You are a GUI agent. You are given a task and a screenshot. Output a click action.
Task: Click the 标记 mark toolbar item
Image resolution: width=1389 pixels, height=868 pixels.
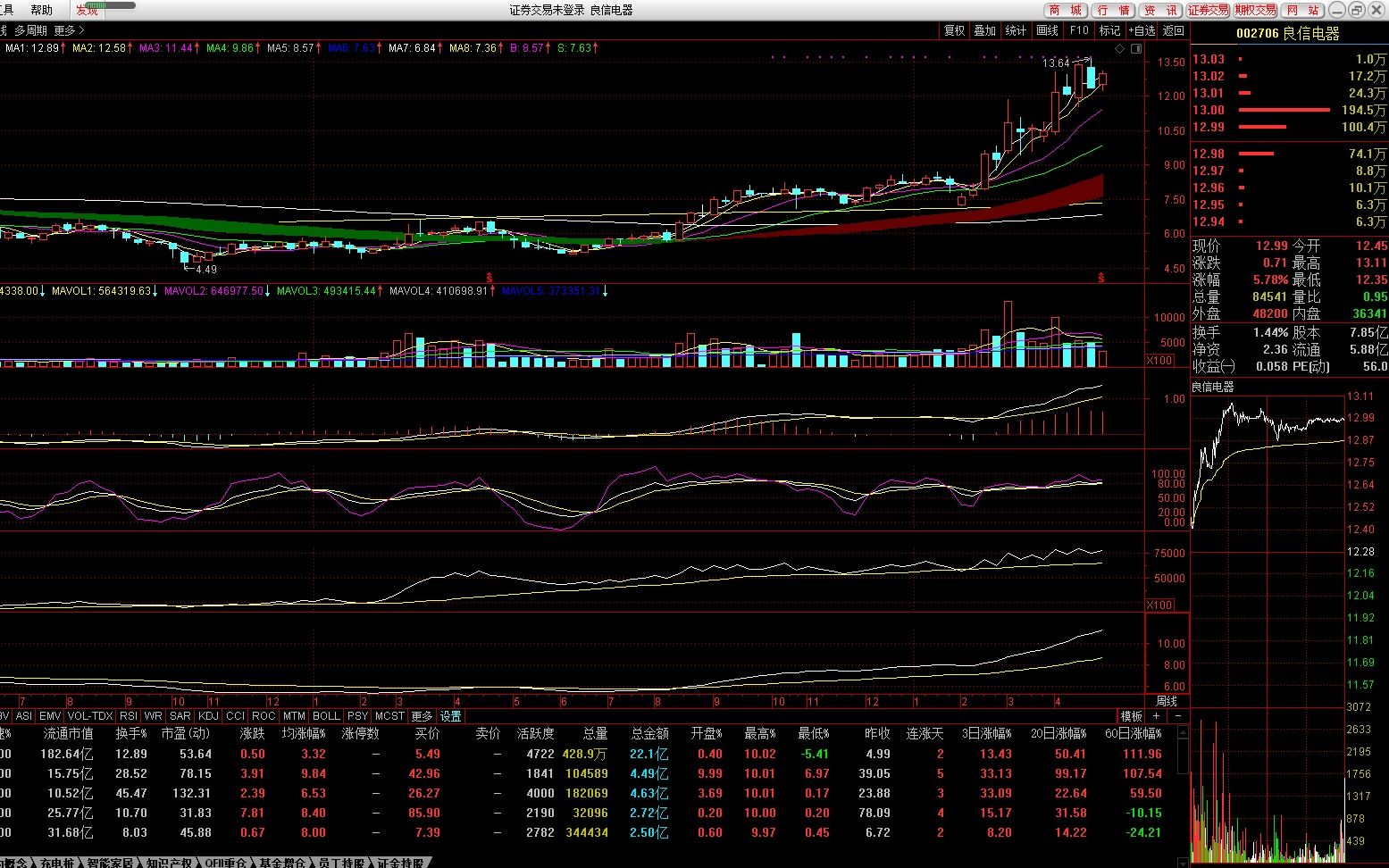coord(1109,30)
